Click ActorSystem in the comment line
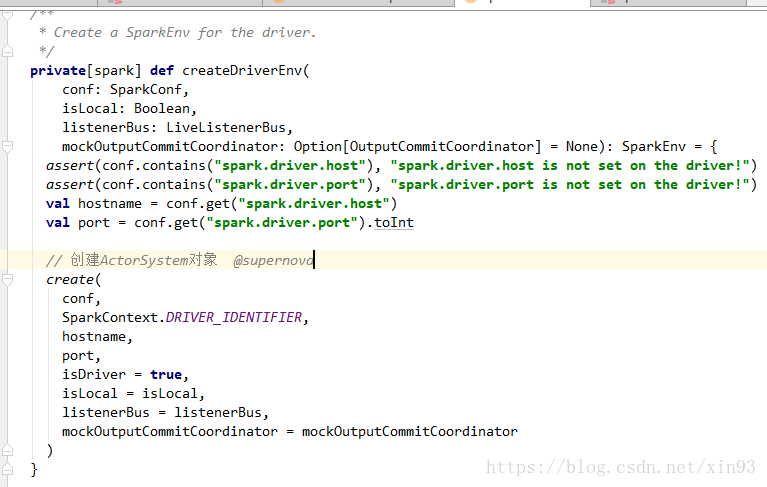The width and height of the screenshot is (767, 487). [x=144, y=260]
